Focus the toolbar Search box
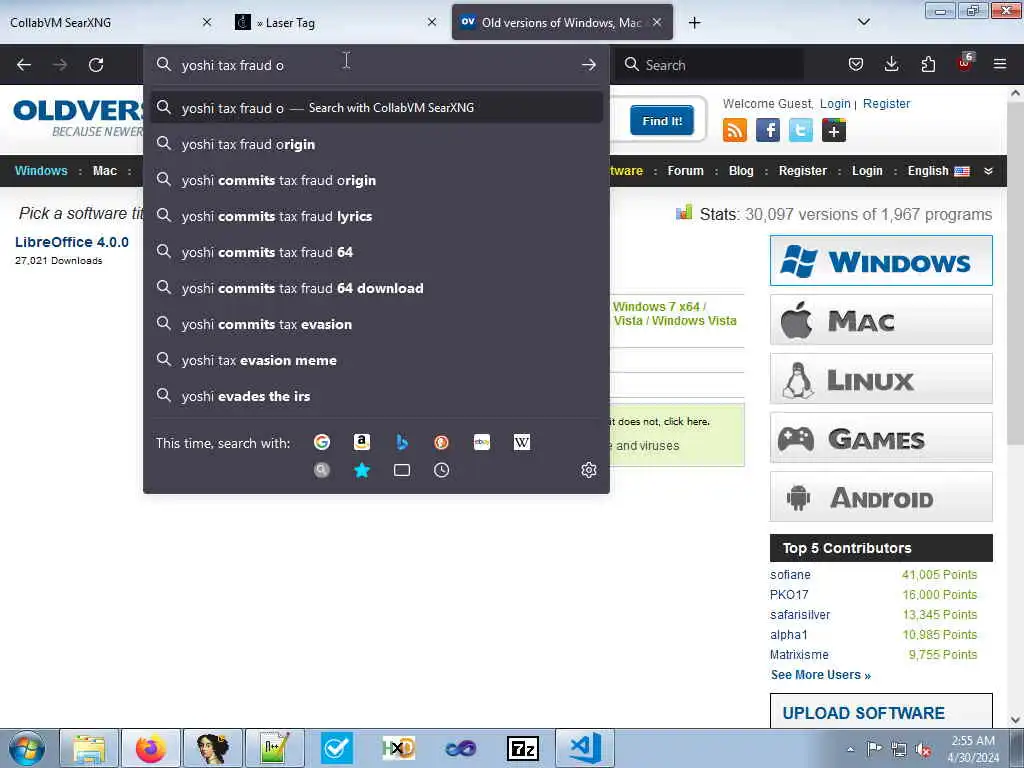The height and width of the screenshot is (768, 1024). point(710,65)
